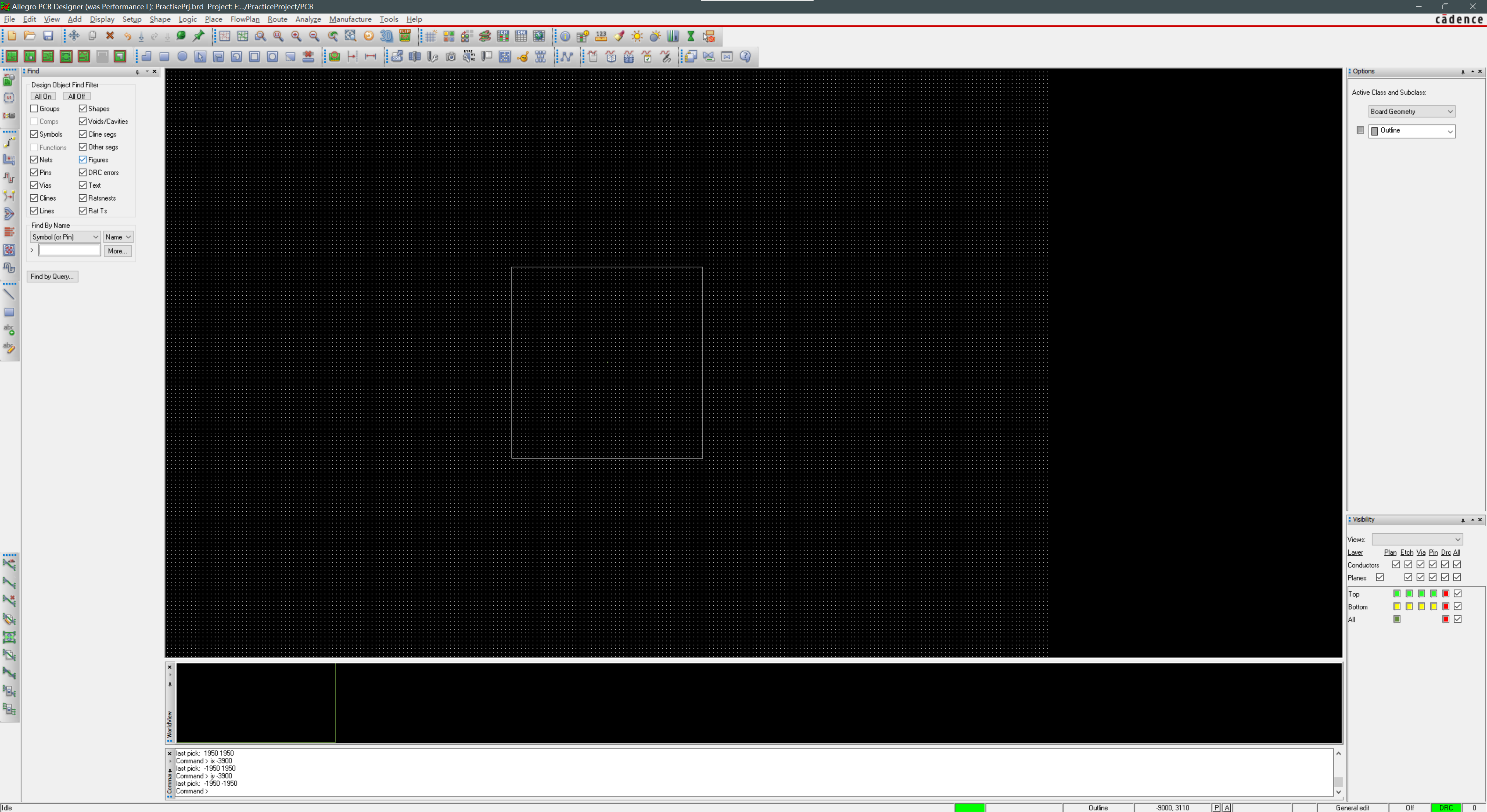Disable the Ratsnests find filter
Viewport: 1487px width, 812px height.
pyautogui.click(x=82, y=198)
